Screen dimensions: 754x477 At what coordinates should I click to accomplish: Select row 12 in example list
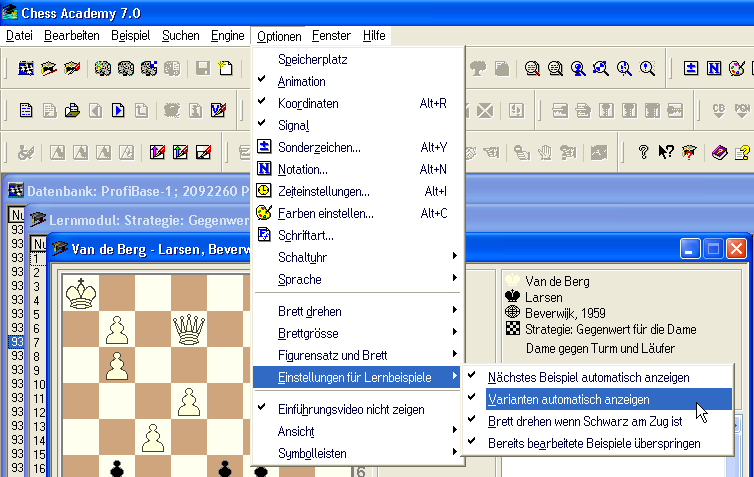[38, 413]
